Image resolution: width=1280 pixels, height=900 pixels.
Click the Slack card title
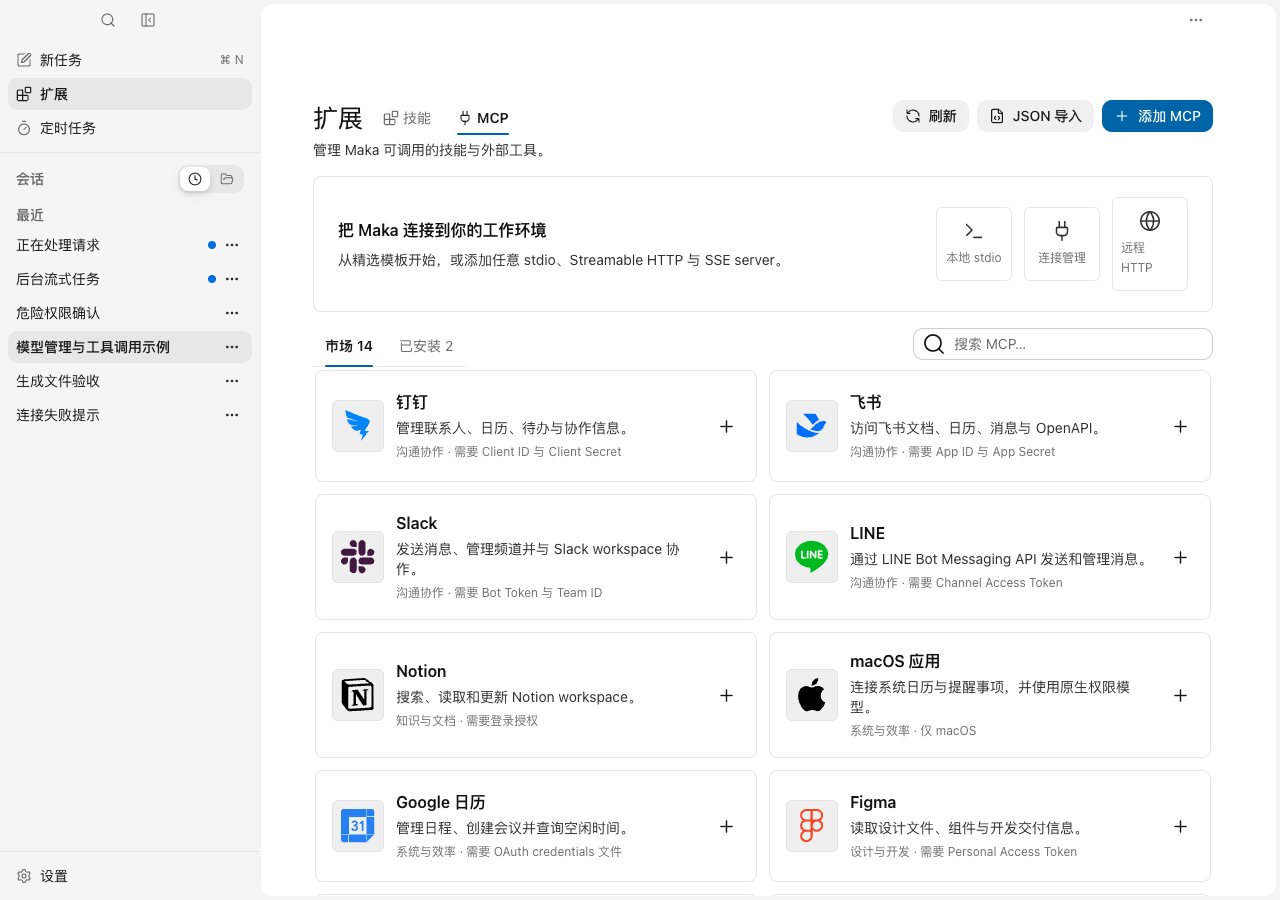(417, 523)
